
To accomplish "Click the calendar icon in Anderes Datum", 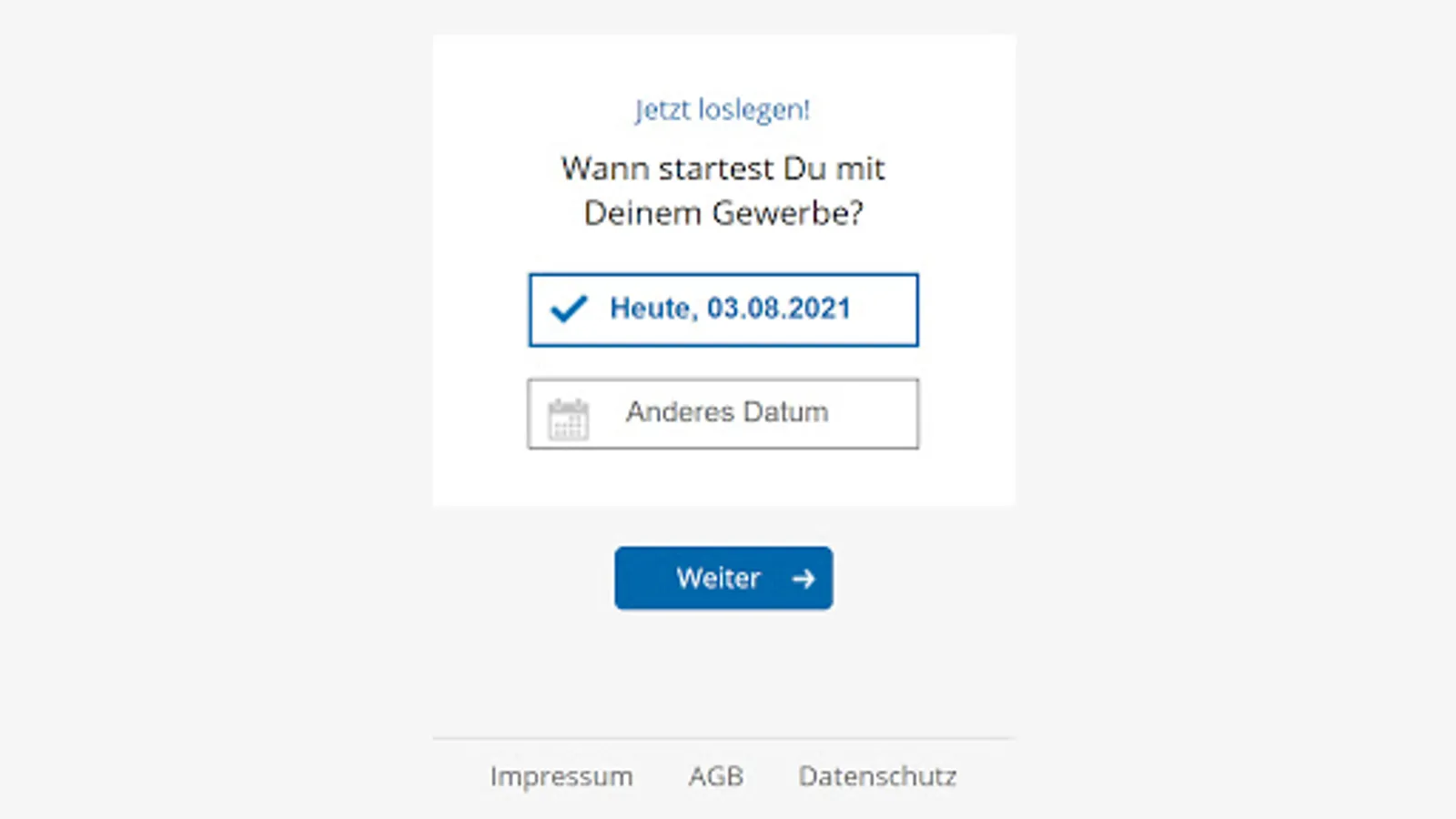I will point(568,420).
